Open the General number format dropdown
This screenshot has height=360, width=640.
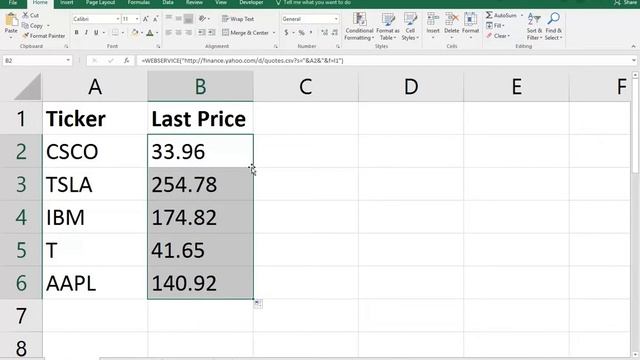[336, 19]
